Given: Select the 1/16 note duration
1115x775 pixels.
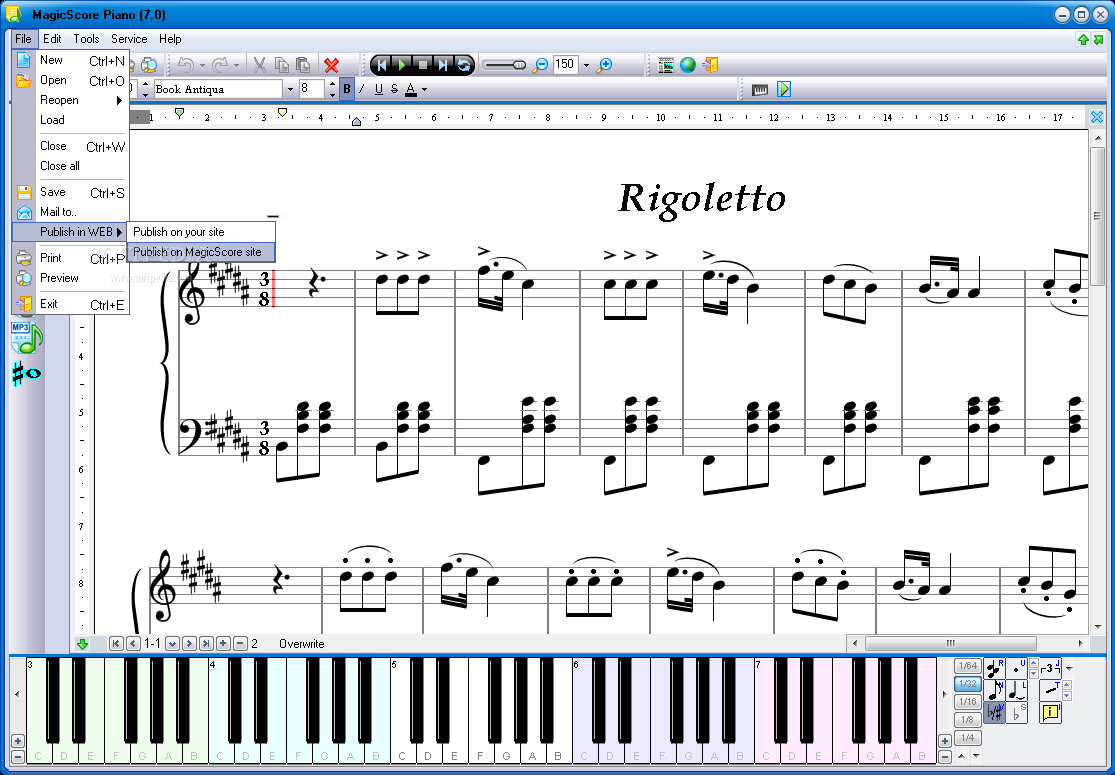Looking at the screenshot, I should click(x=968, y=702).
